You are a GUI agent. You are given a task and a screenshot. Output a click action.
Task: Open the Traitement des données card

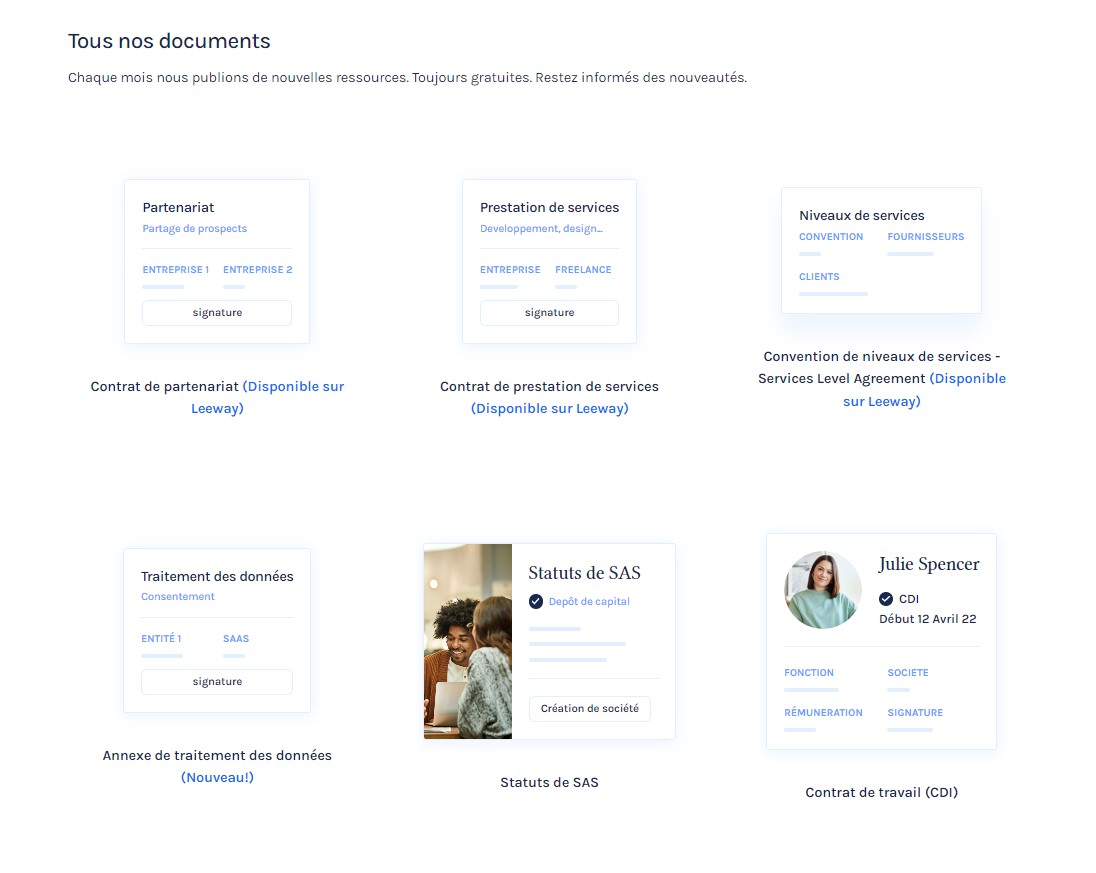click(216, 630)
